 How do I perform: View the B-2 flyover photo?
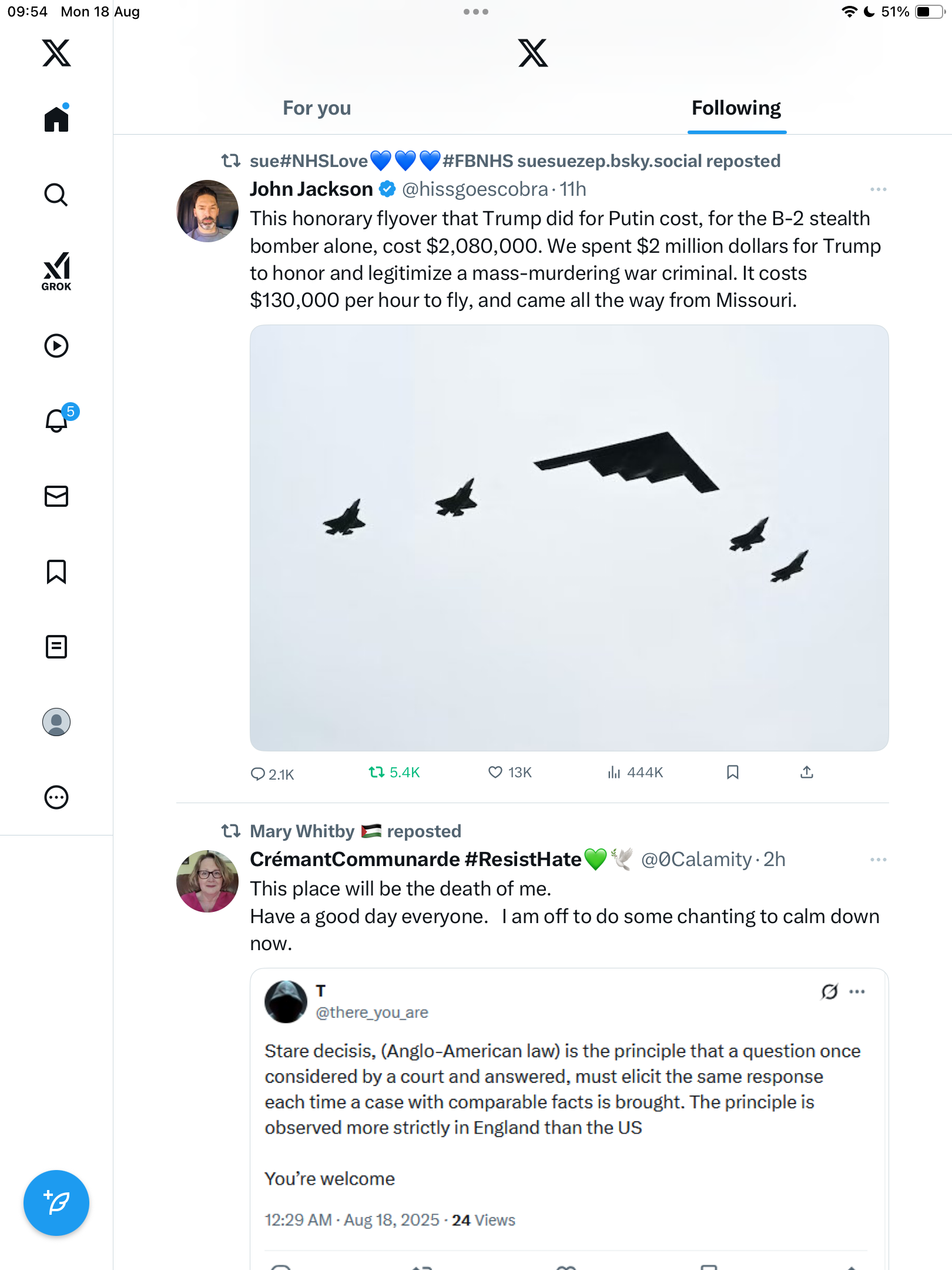[569, 537]
